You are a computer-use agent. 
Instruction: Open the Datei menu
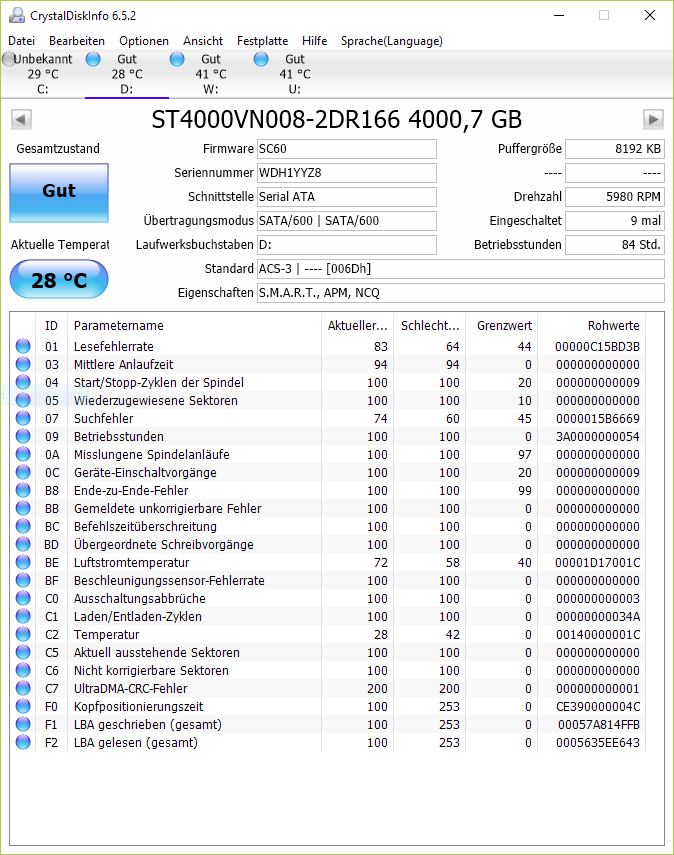(22, 41)
